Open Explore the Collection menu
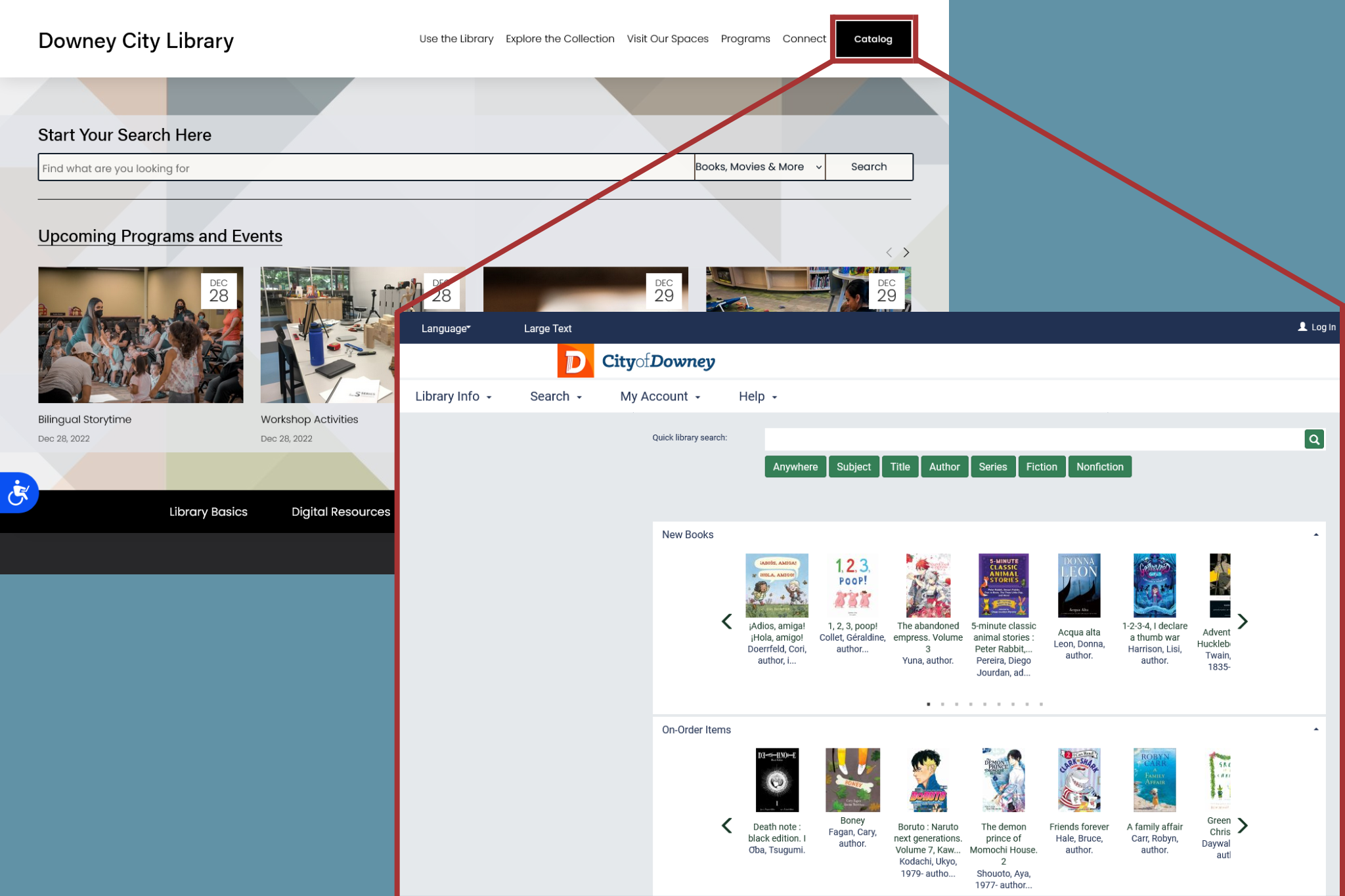Viewport: 1345px width, 896px height. click(x=560, y=39)
